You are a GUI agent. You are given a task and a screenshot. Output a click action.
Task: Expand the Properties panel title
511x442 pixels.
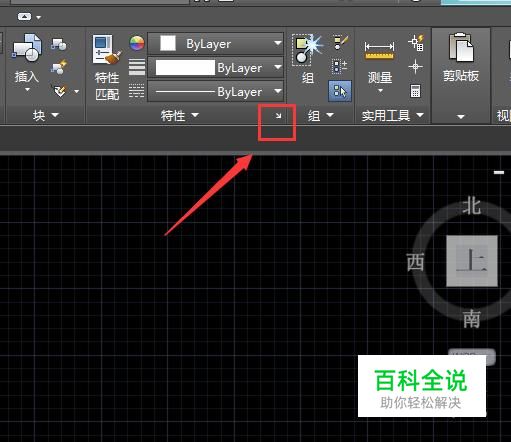180,115
